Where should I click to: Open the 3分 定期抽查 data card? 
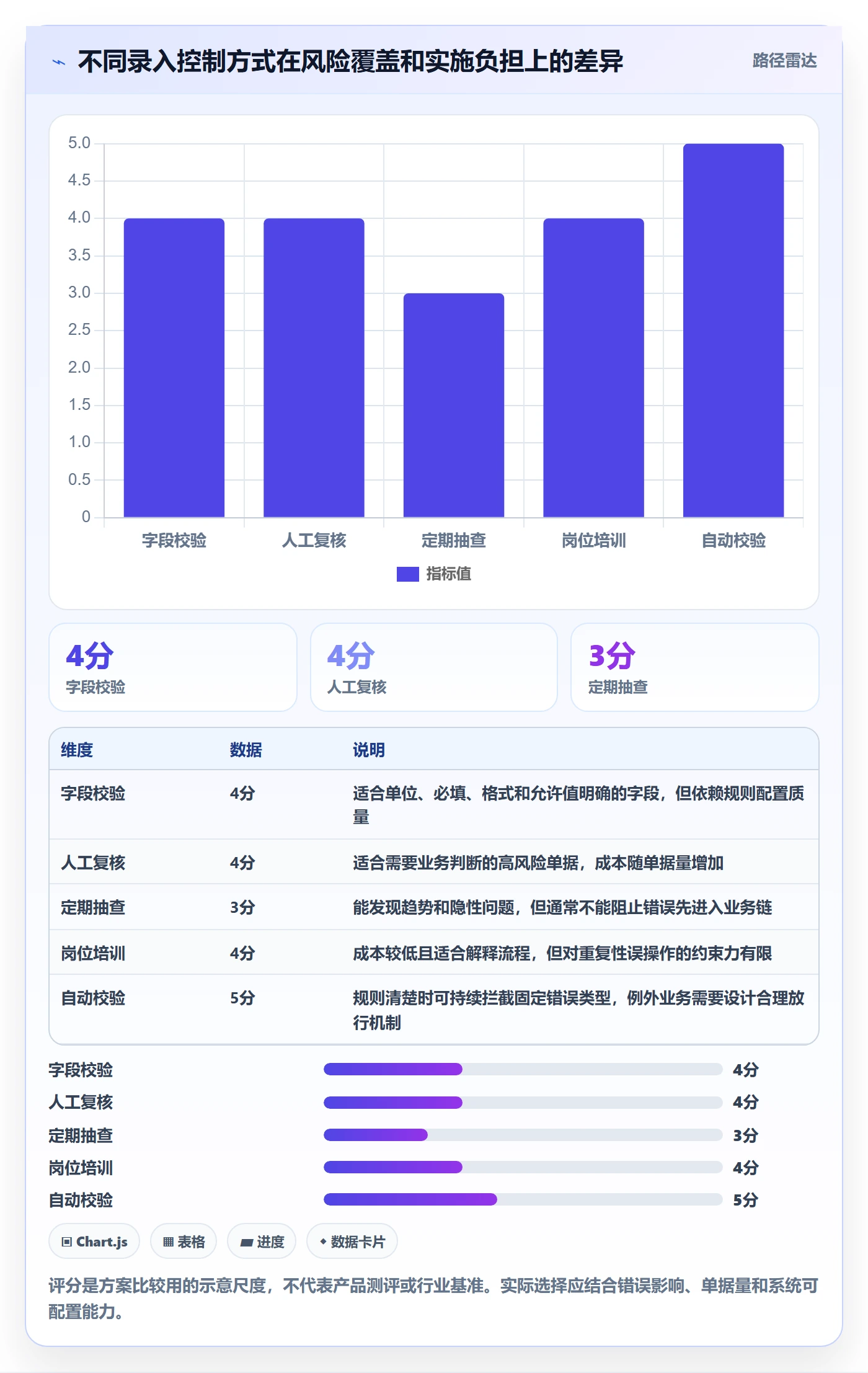[695, 667]
